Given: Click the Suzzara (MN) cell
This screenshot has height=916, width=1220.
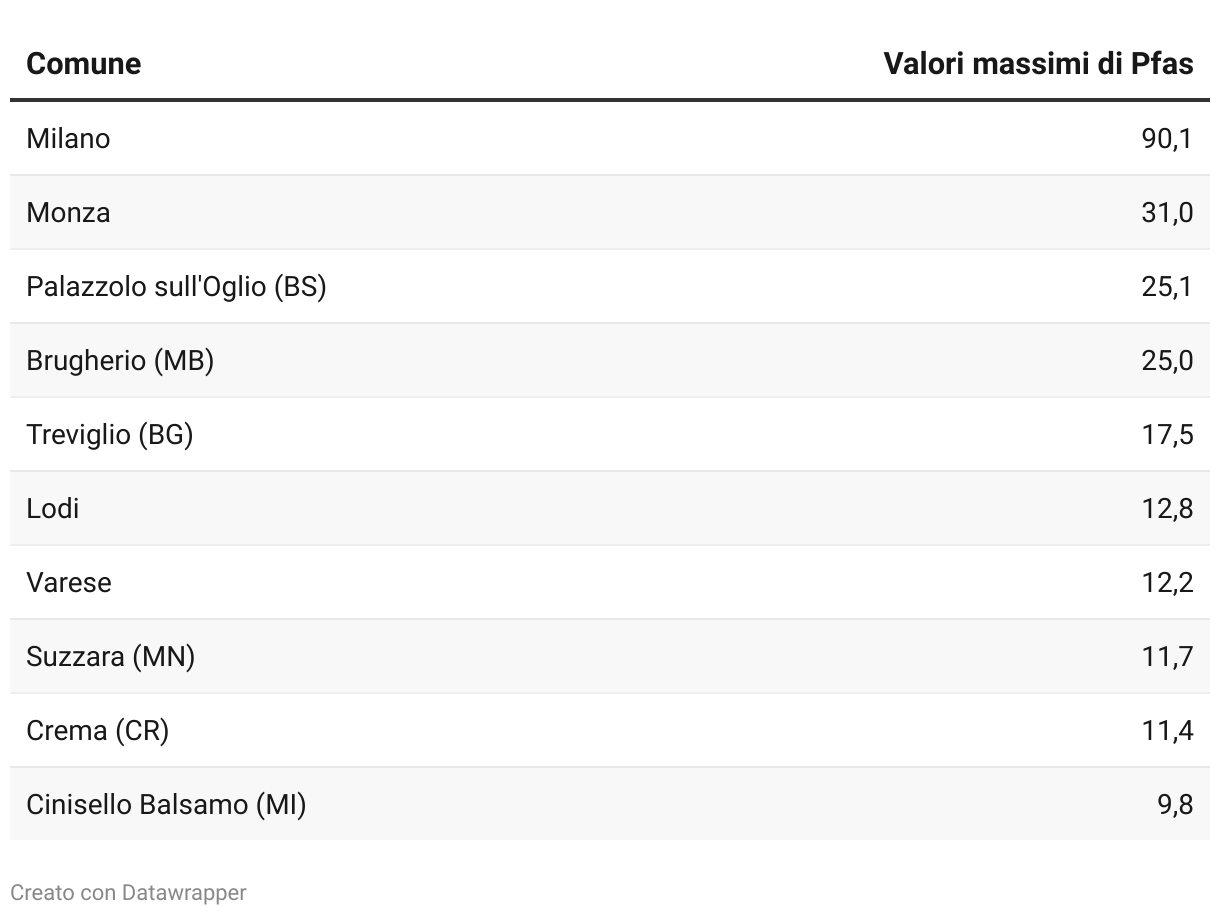Looking at the screenshot, I should 110,656.
